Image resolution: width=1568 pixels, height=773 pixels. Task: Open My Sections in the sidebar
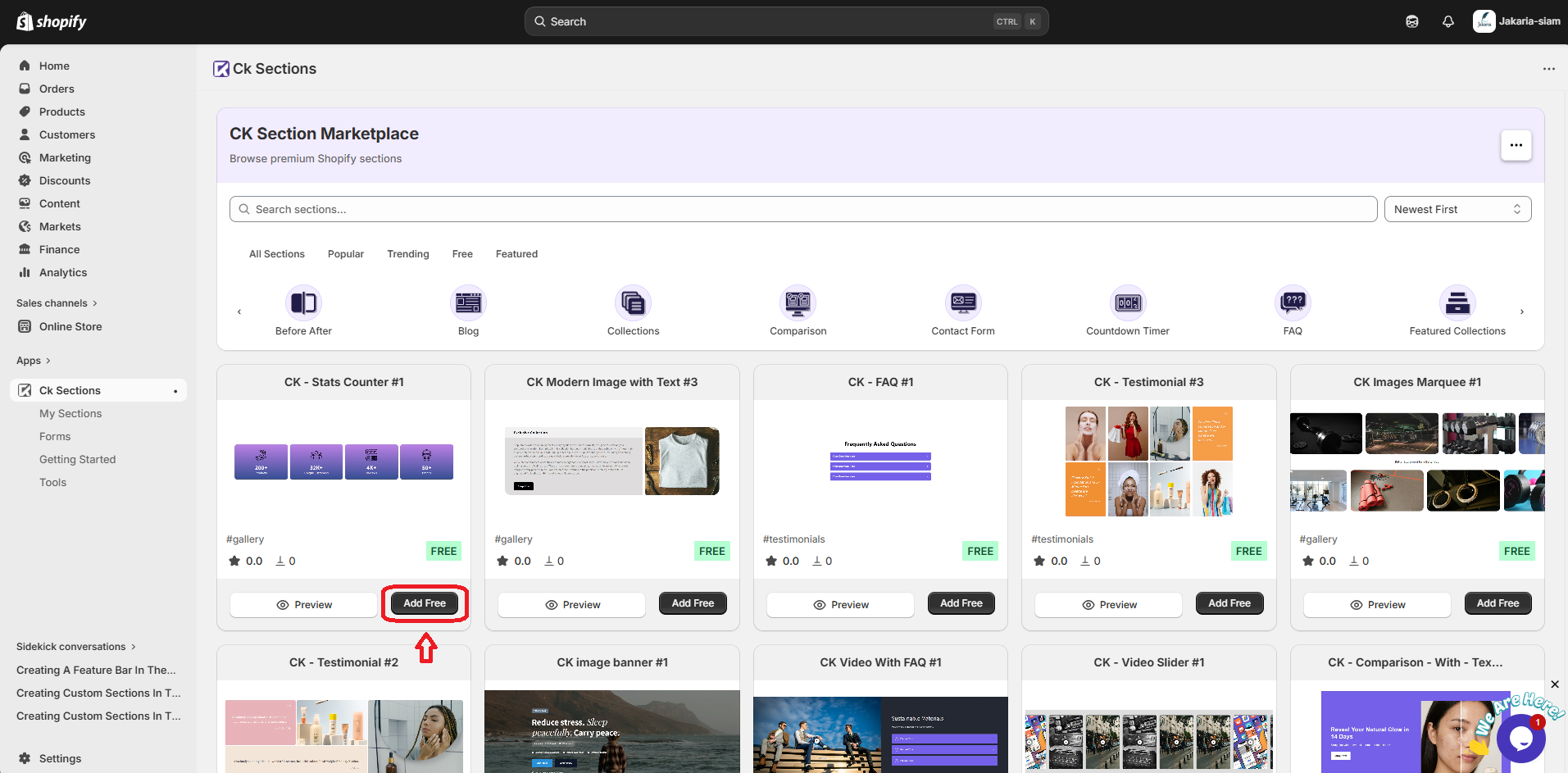pos(70,414)
